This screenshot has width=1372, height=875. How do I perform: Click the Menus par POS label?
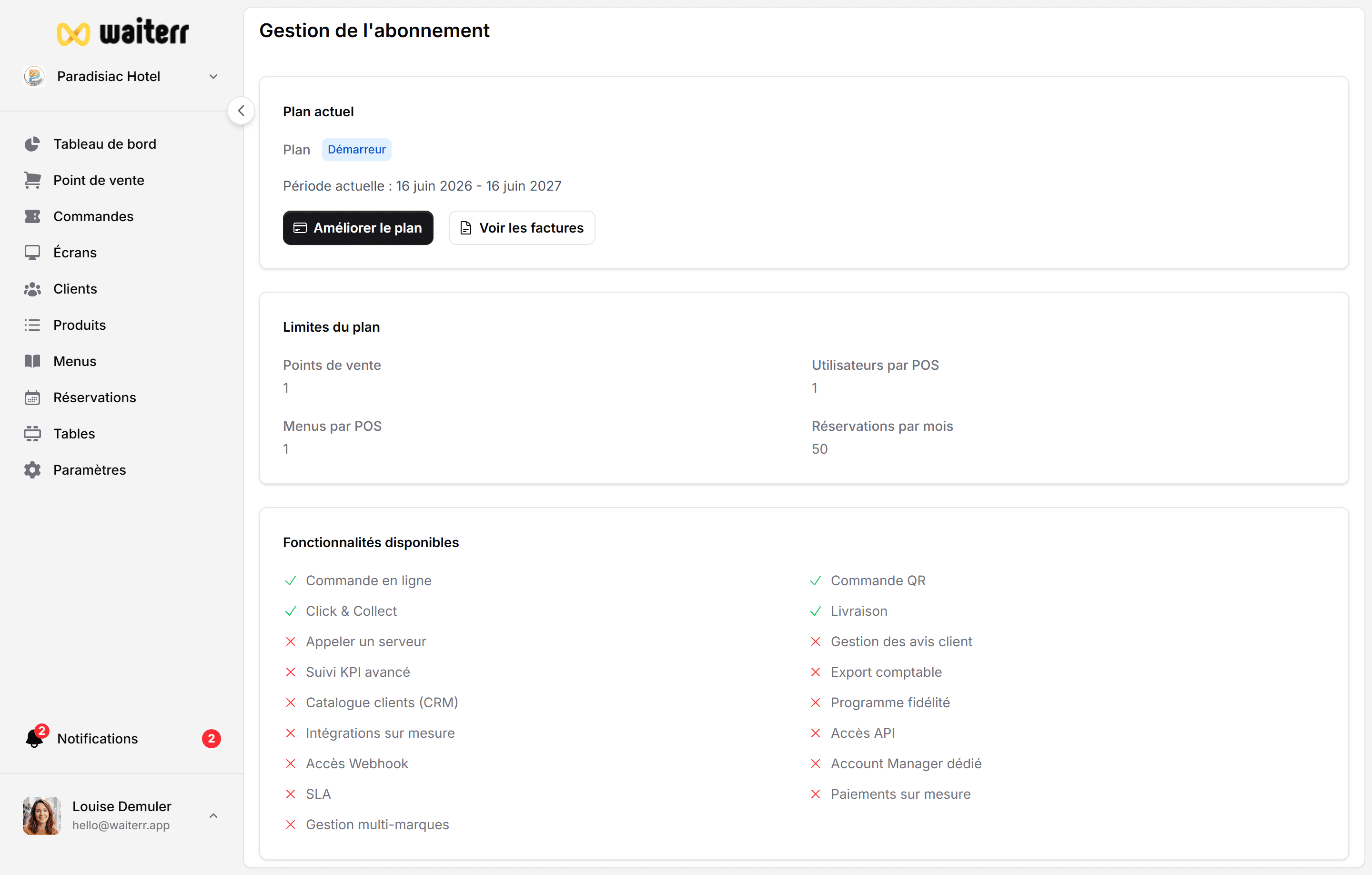(x=332, y=426)
